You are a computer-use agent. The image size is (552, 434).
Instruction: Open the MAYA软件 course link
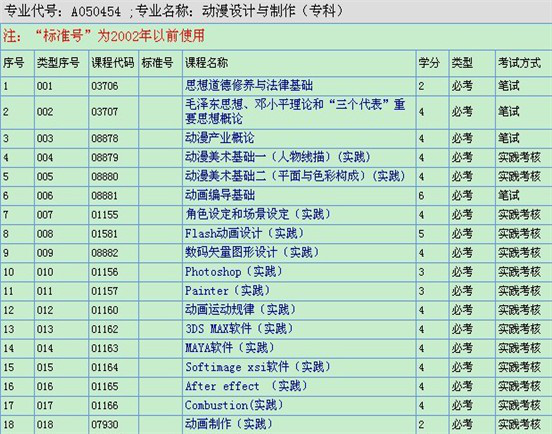[230, 348]
